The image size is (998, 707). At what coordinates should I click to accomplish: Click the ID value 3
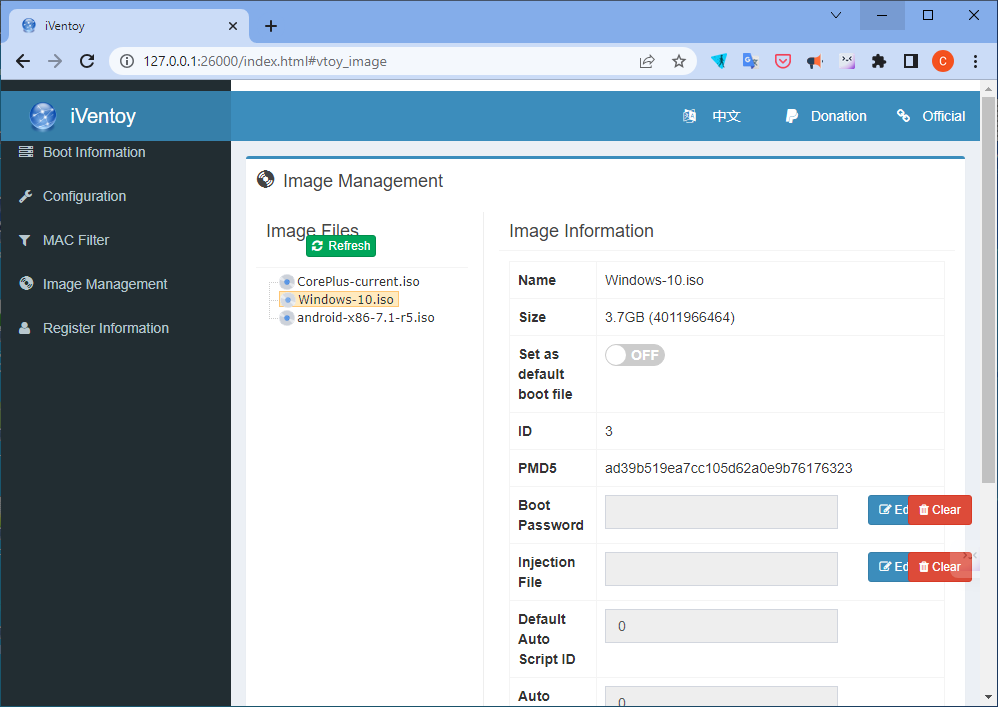(608, 431)
